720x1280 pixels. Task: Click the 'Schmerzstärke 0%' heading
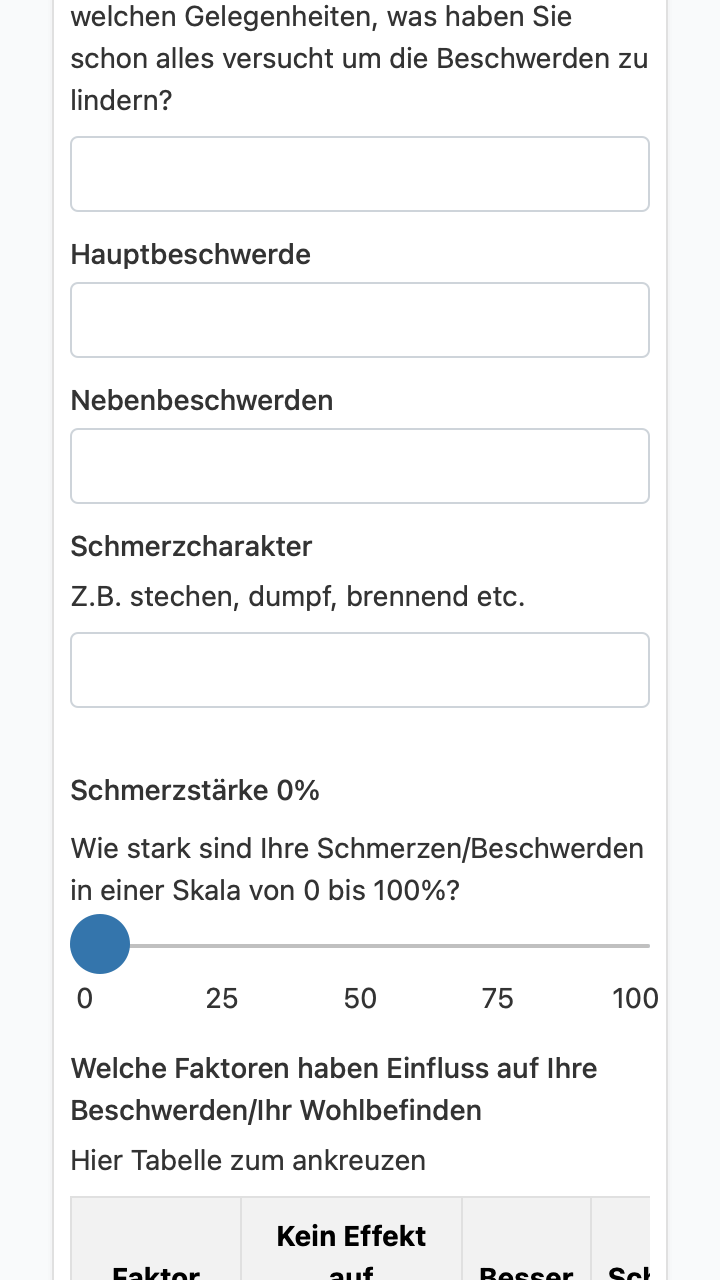tap(195, 791)
